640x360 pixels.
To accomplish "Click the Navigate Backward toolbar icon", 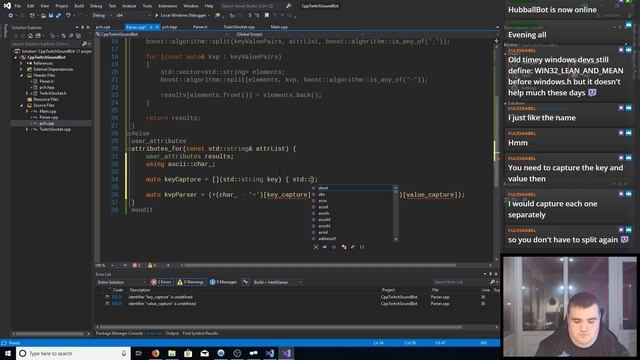I will [x=10, y=16].
